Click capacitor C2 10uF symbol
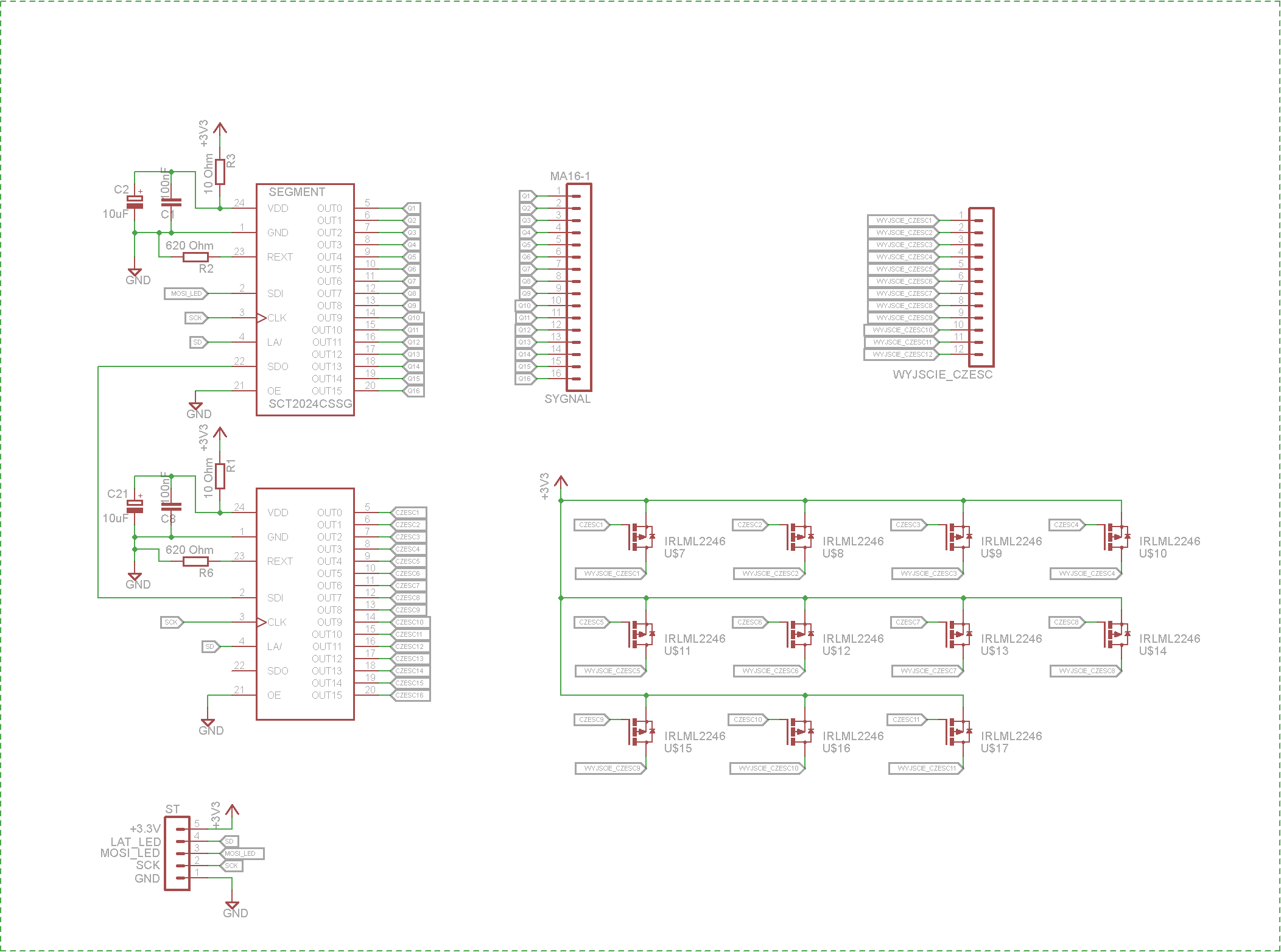 pyautogui.click(x=135, y=202)
